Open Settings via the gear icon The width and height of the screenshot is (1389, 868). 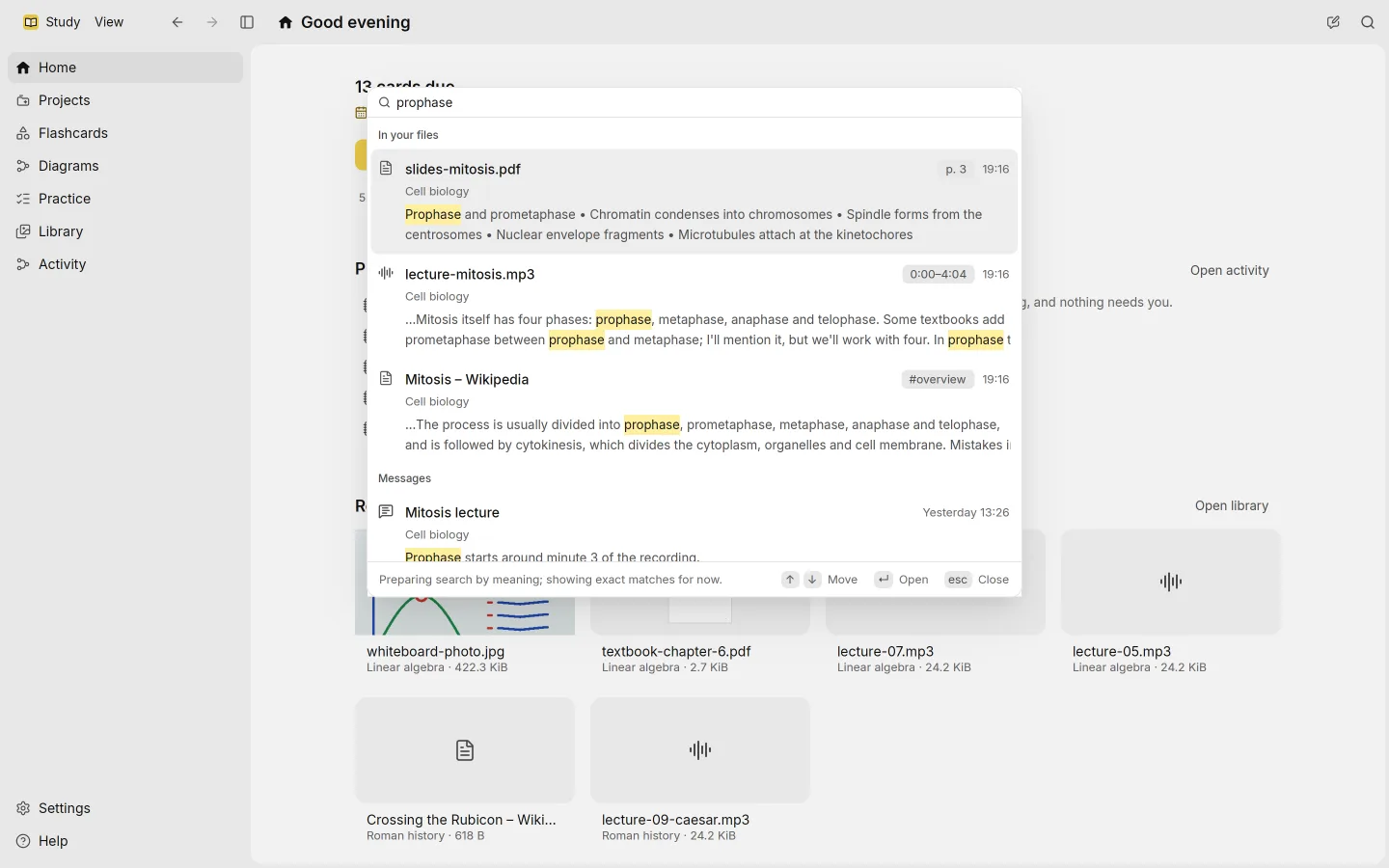click(23, 808)
